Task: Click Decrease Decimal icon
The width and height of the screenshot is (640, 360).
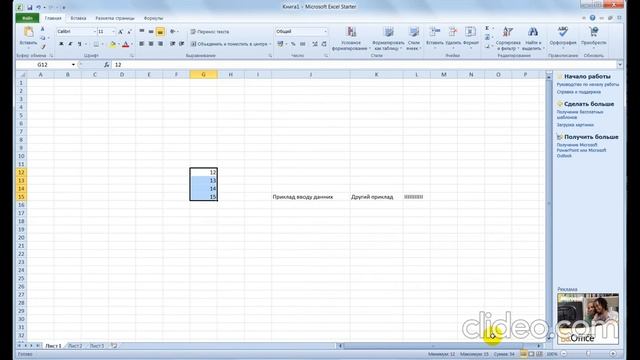Action: (324, 44)
